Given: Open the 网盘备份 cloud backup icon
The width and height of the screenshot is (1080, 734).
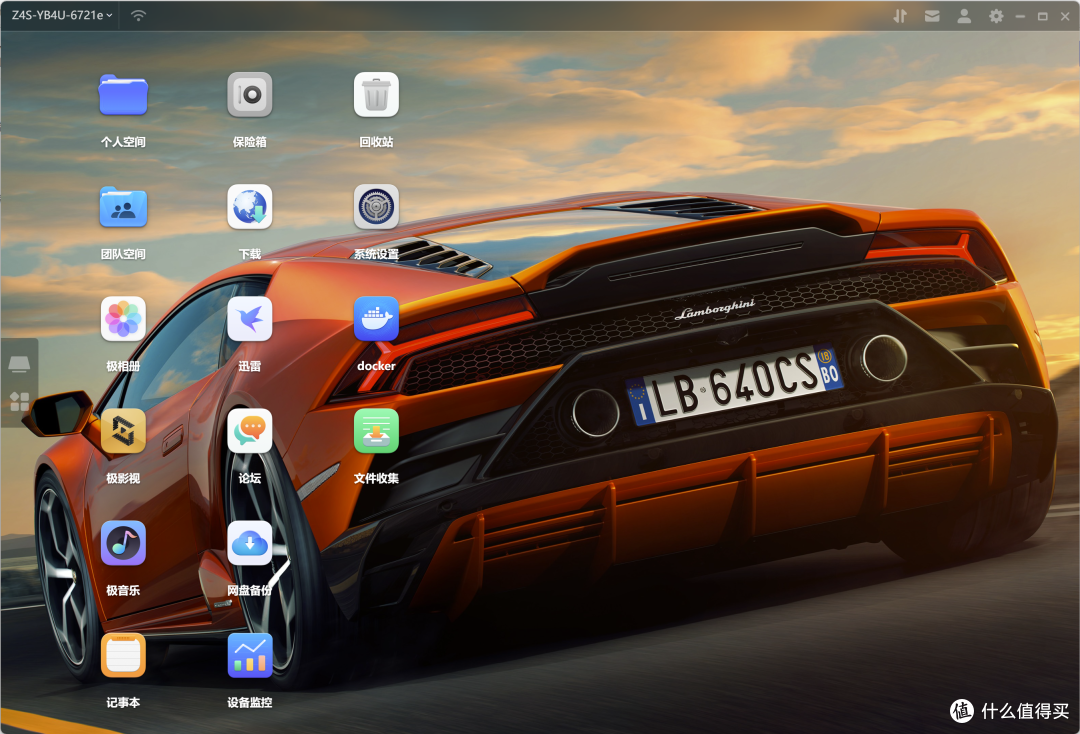Looking at the screenshot, I should point(250,543).
